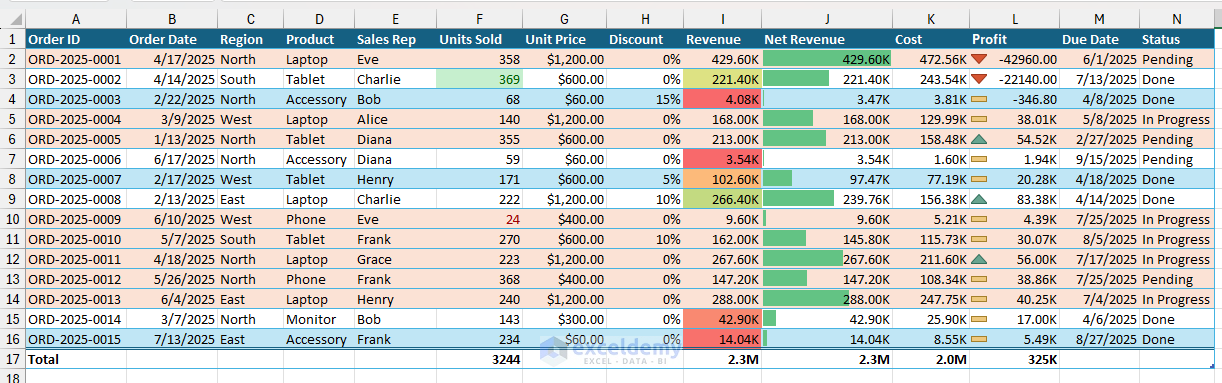Select cell ORD-2025-0015
This screenshot has width=1222, height=383.
click(x=76, y=339)
